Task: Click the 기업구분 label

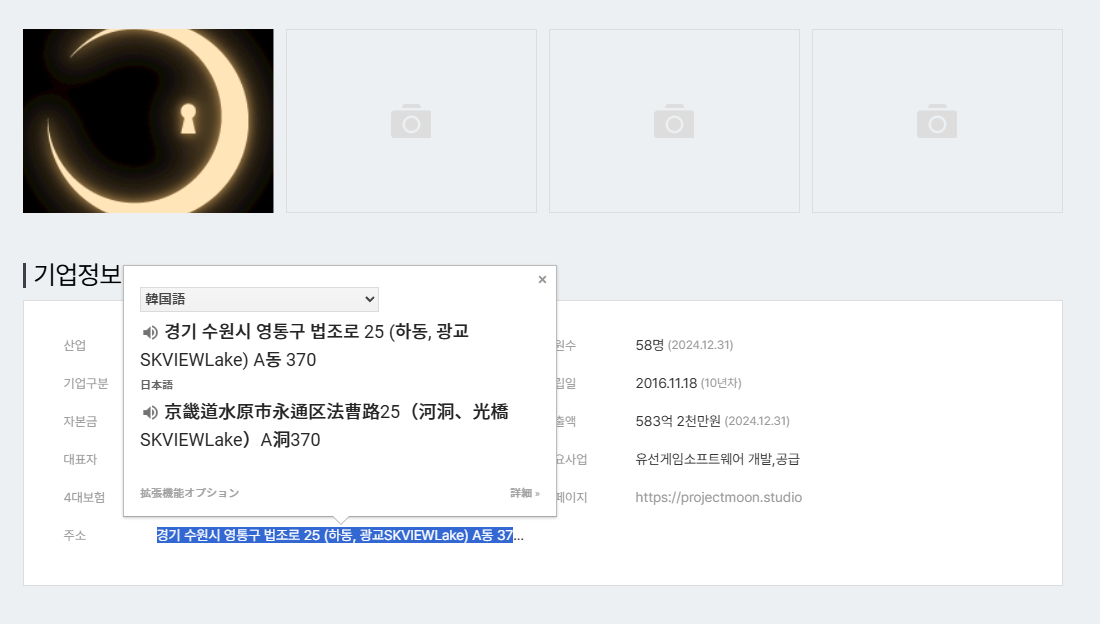Action: click(86, 383)
